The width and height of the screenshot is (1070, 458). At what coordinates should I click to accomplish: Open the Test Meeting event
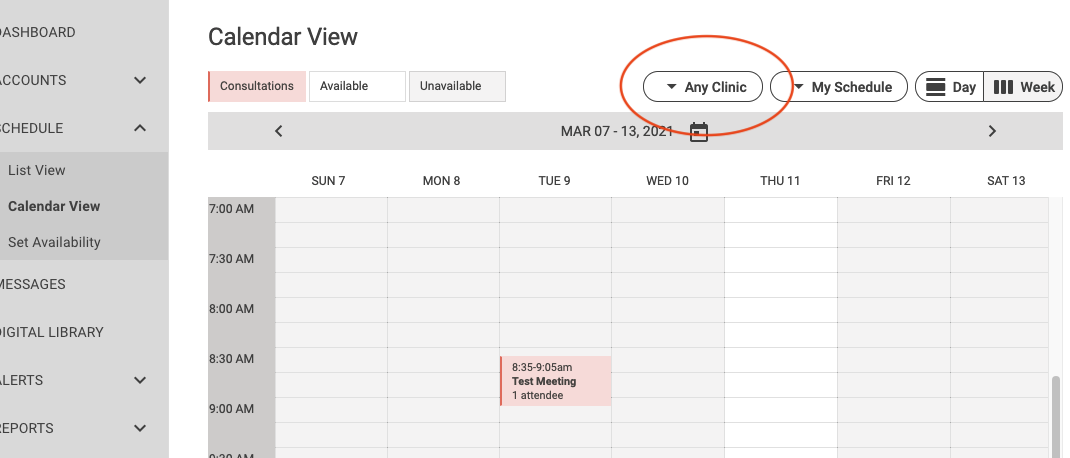tap(556, 381)
